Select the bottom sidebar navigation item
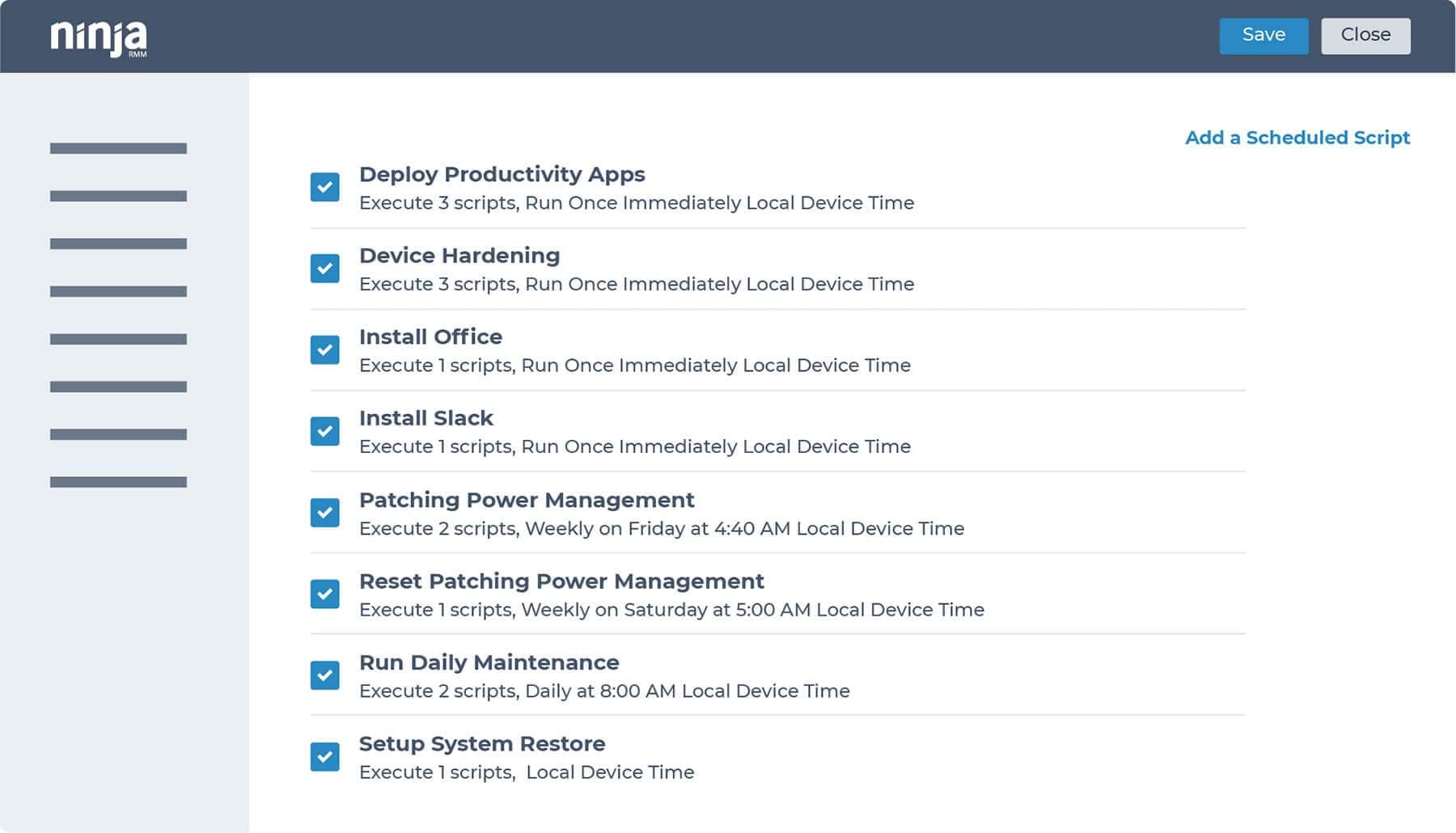Image resolution: width=1456 pixels, height=833 pixels. 118,481
